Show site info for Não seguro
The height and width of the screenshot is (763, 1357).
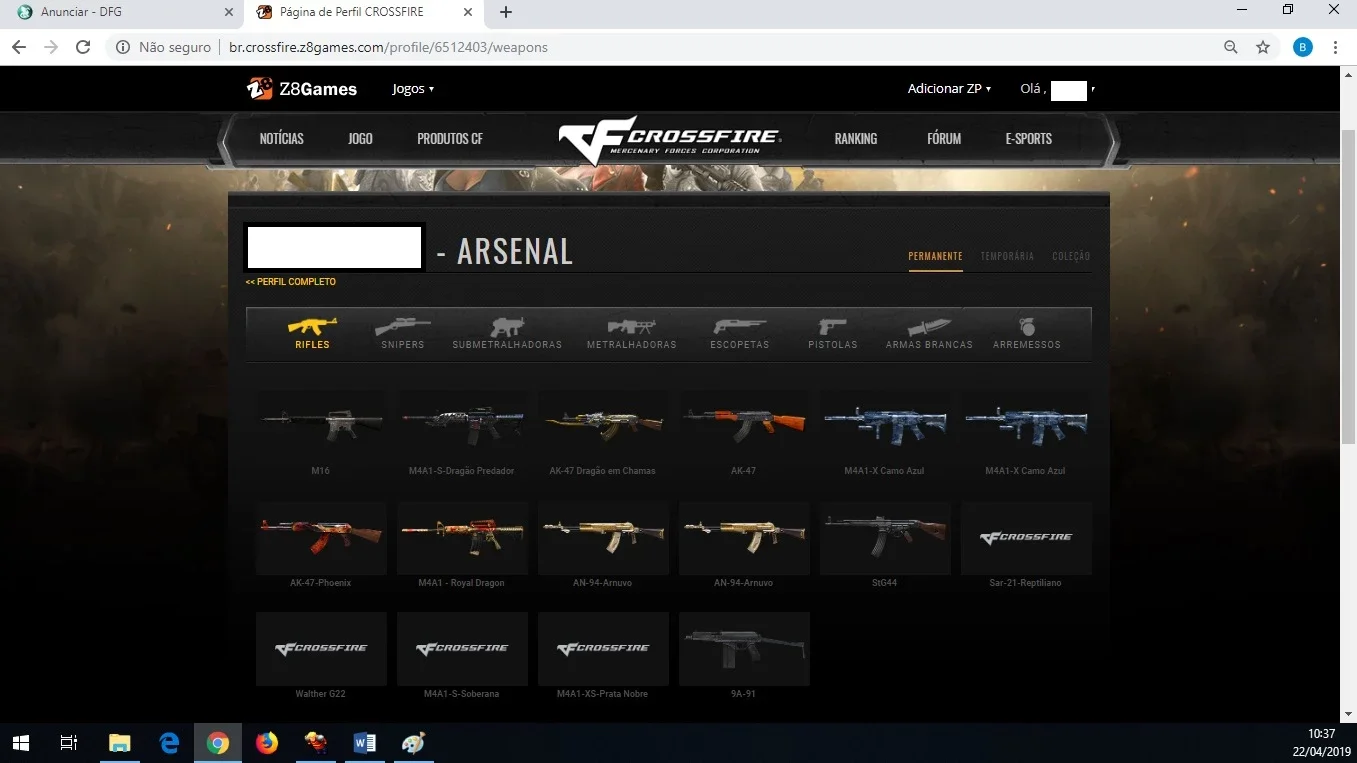pyautogui.click(x=163, y=47)
